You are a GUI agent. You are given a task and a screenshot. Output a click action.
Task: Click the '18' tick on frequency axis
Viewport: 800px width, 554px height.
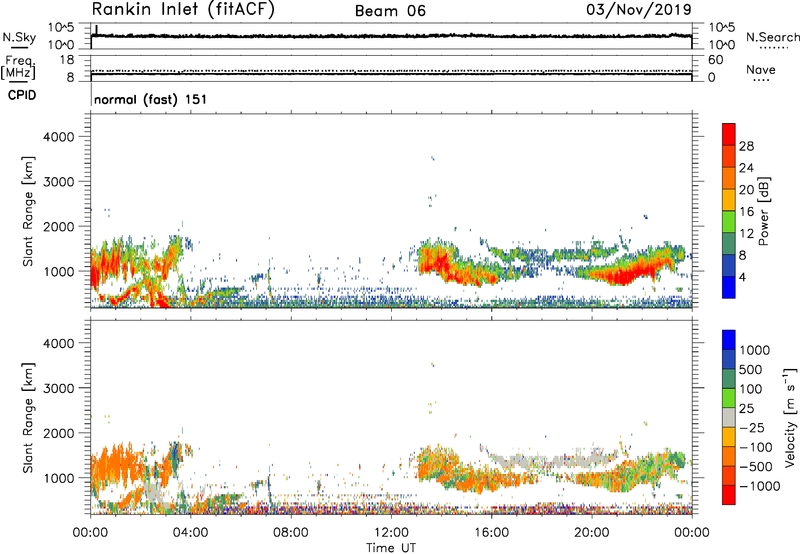pos(67,60)
